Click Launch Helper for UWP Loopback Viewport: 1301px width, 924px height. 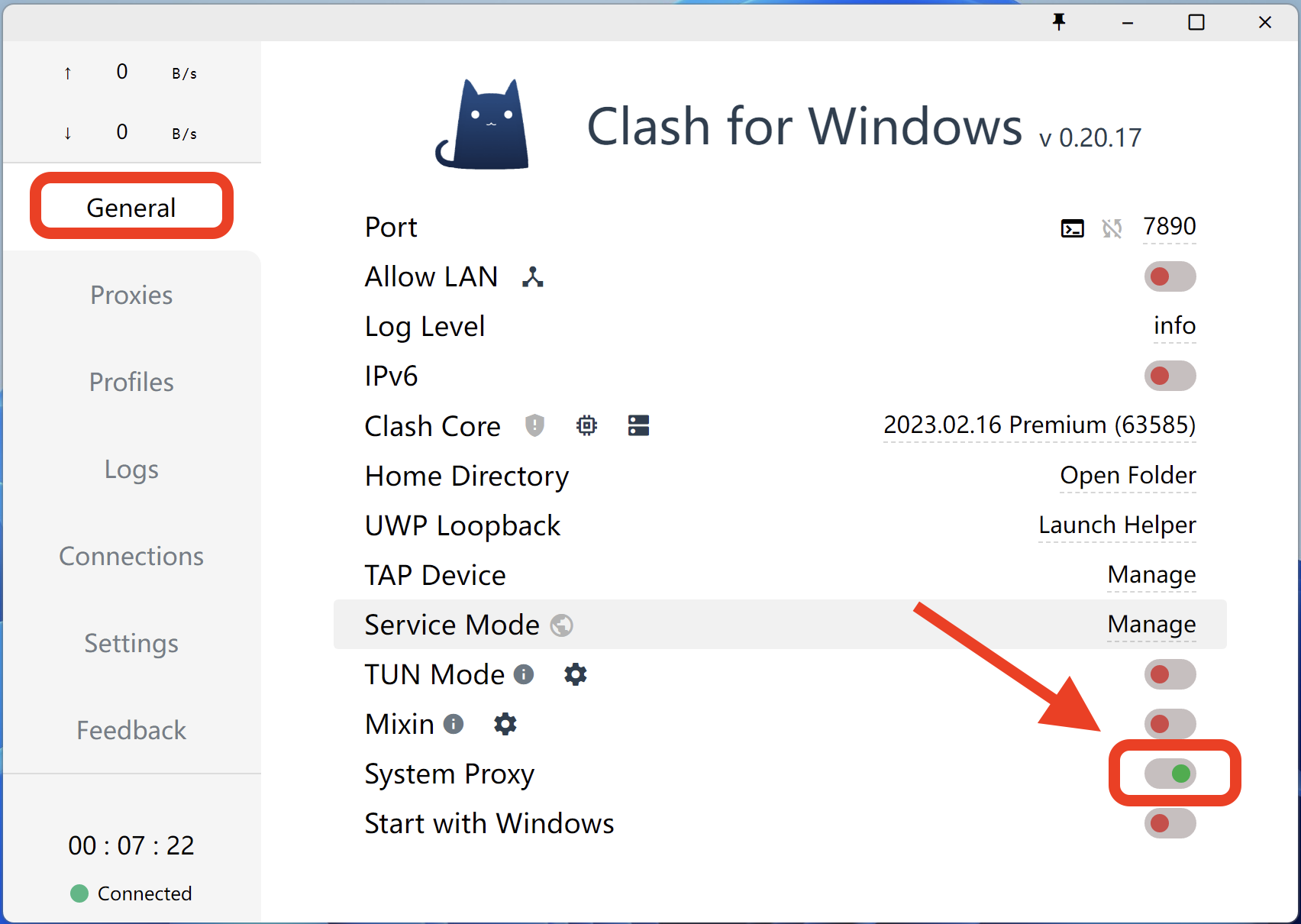(x=1117, y=525)
